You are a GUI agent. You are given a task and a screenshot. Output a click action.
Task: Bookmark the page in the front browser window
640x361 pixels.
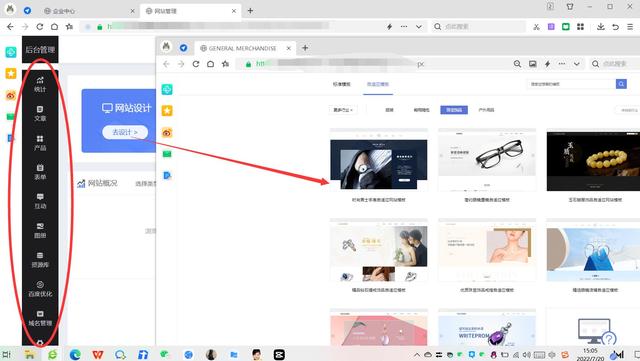click(225, 64)
